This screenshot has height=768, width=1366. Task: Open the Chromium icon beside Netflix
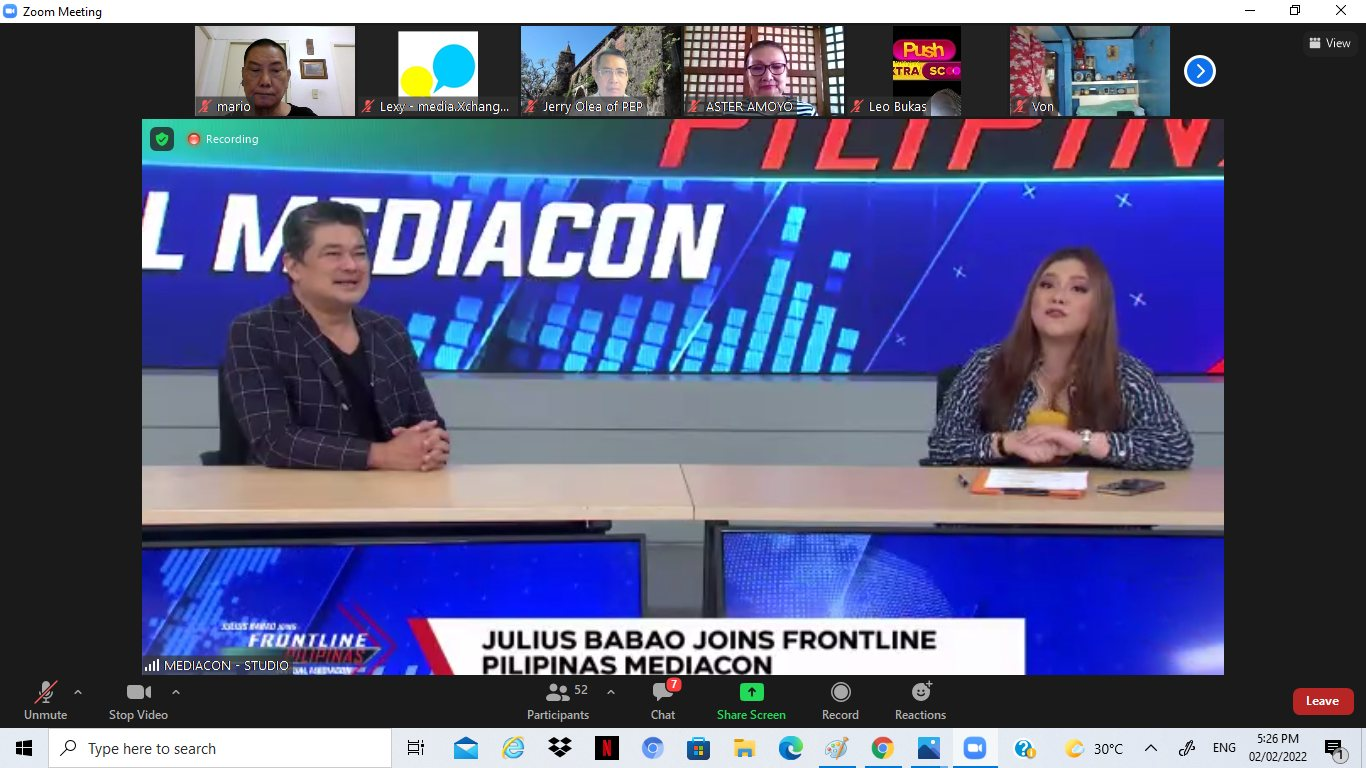click(x=652, y=748)
